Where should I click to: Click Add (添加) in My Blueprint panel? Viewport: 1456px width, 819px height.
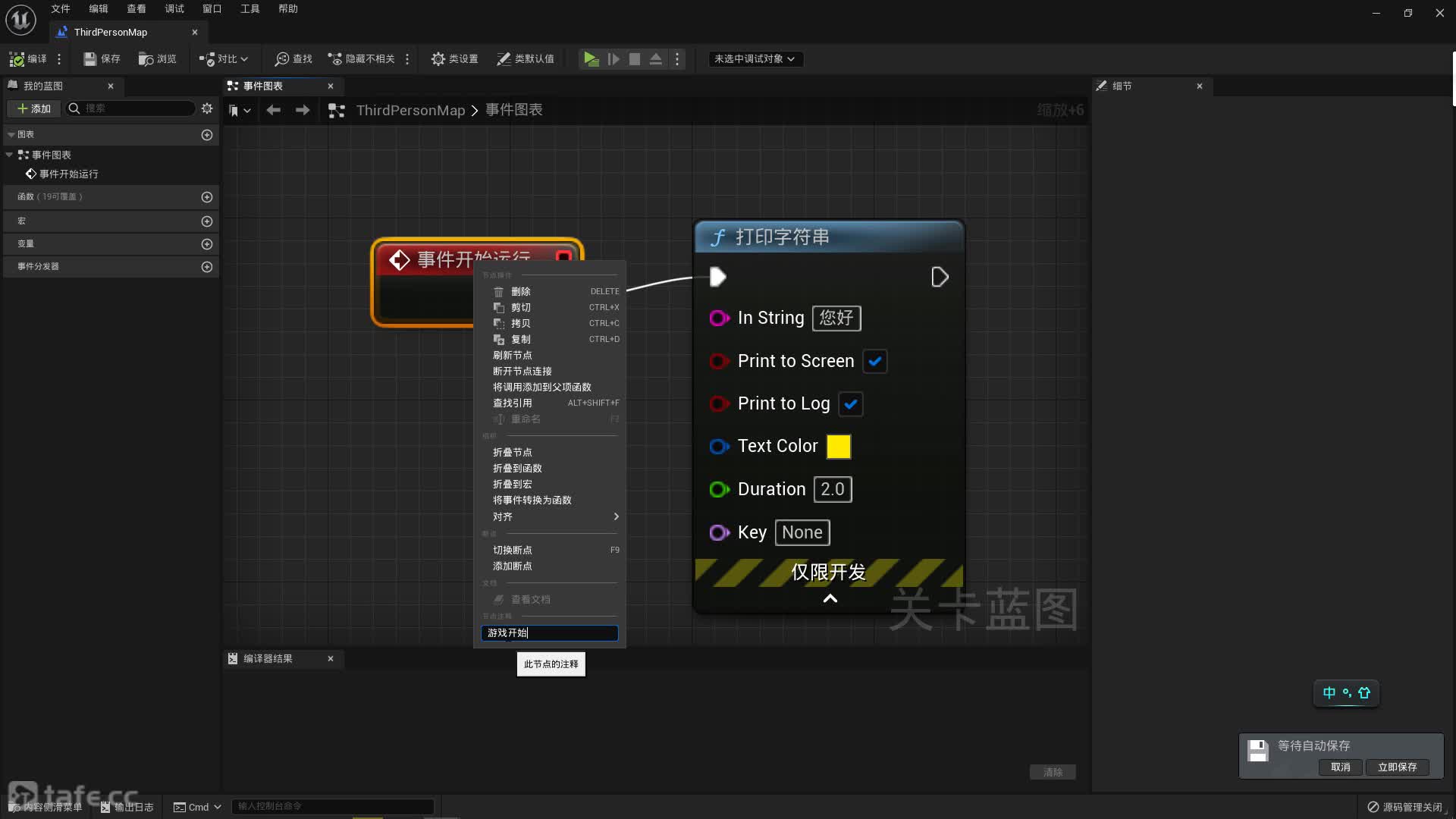[x=34, y=108]
